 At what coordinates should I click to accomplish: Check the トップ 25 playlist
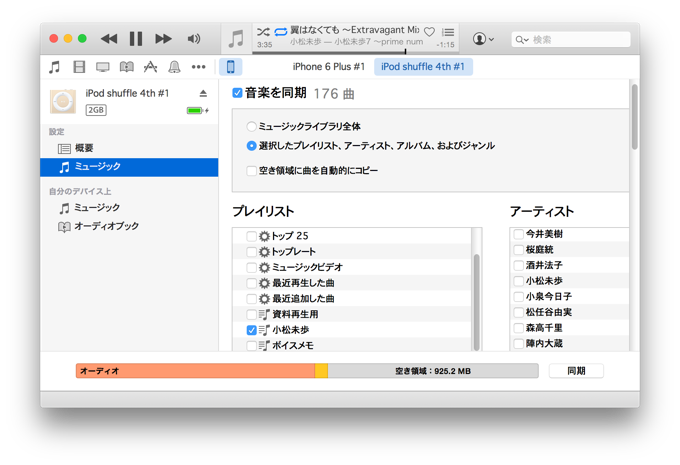click(251, 236)
